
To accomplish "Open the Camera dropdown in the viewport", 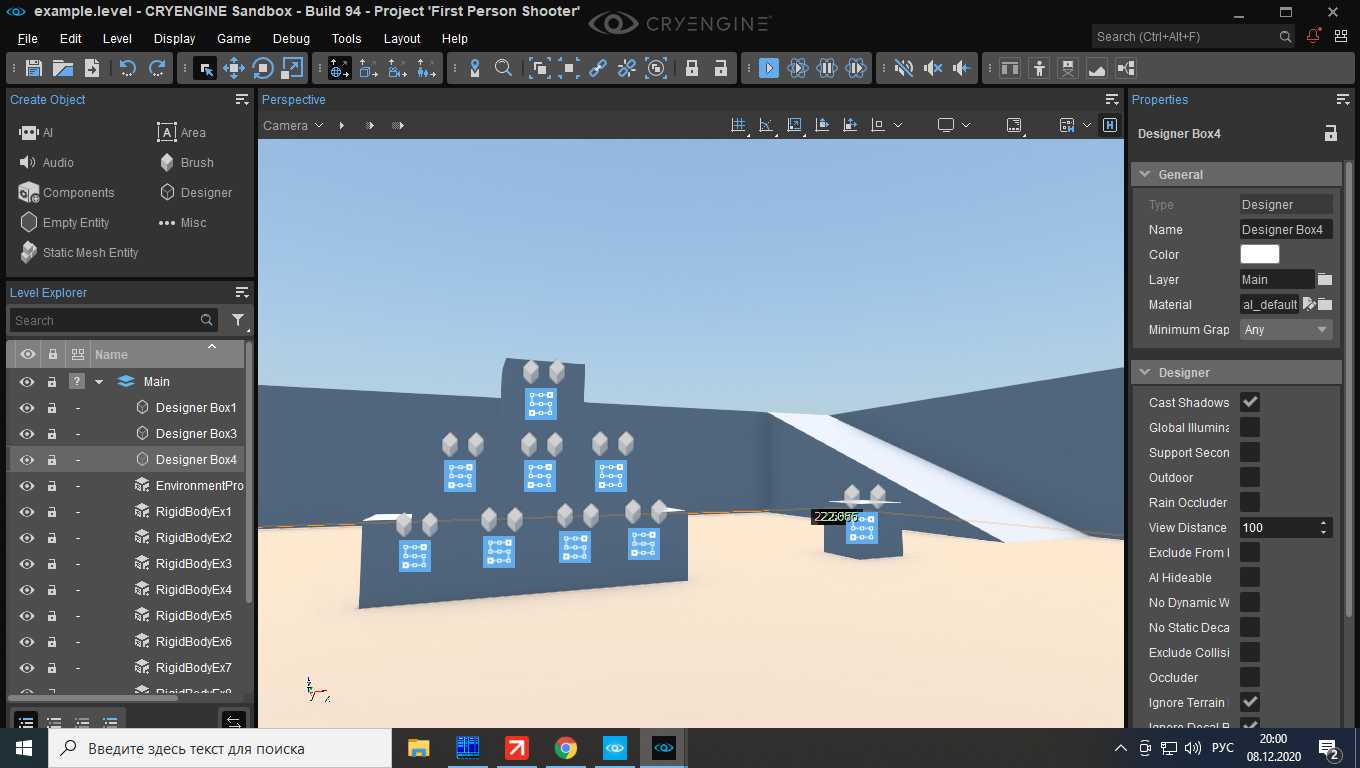I will click(x=293, y=125).
